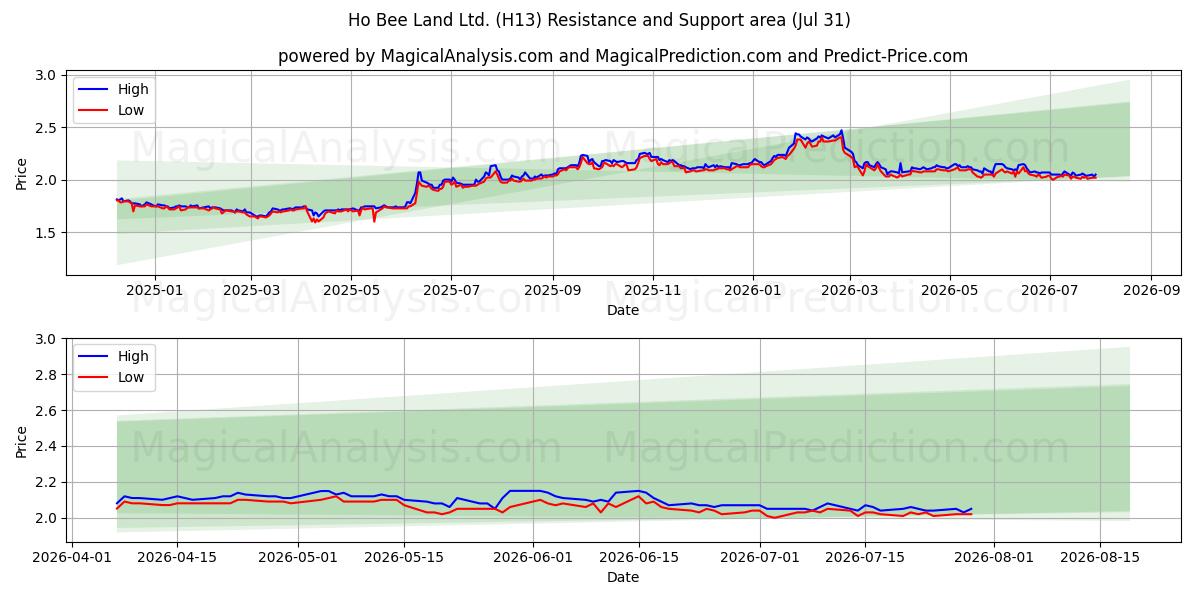The image size is (1200, 600).
Task: Click the '2.6' y-axis tick of bottom chart
Action: click(x=45, y=411)
